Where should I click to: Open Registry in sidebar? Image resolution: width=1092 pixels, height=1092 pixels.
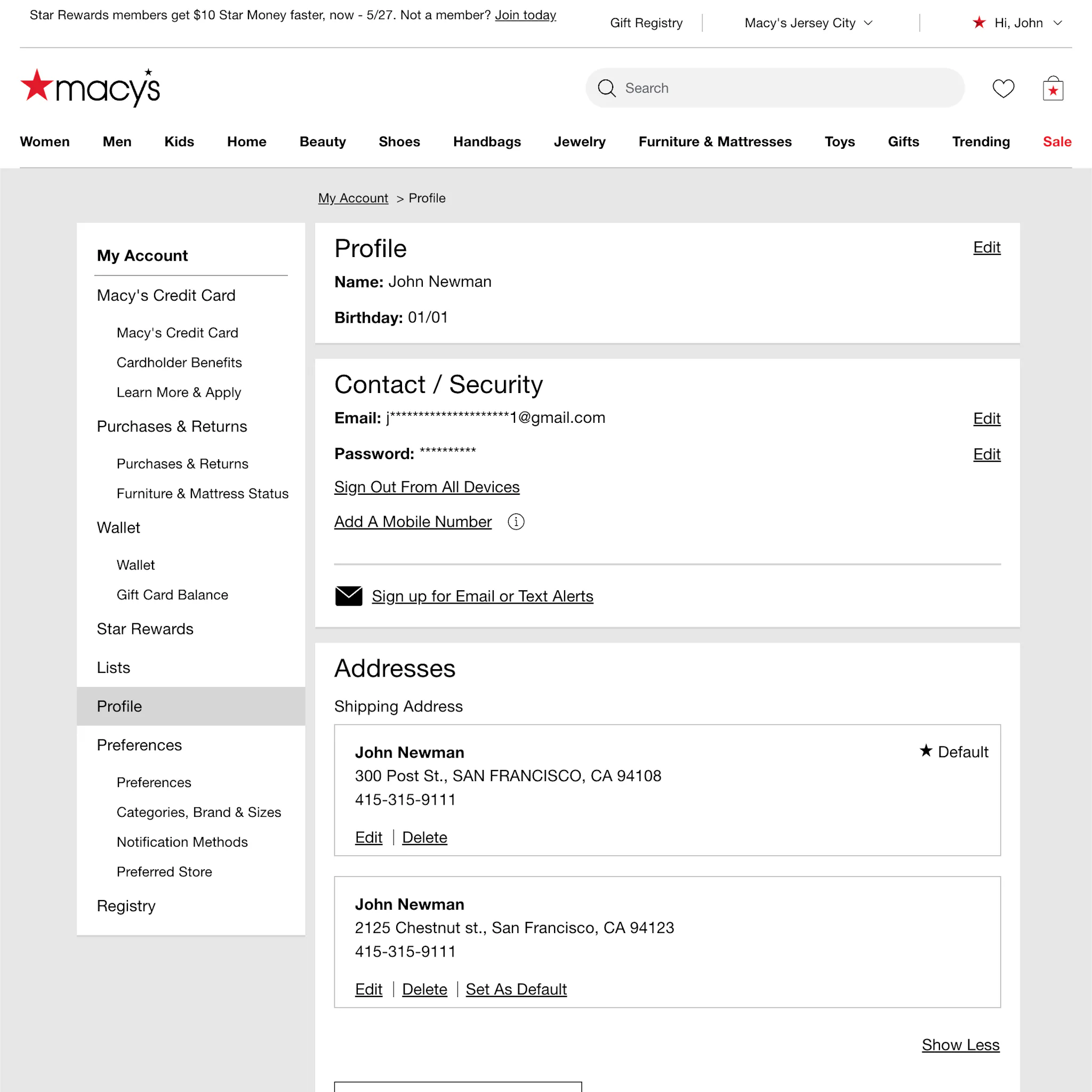[125, 905]
